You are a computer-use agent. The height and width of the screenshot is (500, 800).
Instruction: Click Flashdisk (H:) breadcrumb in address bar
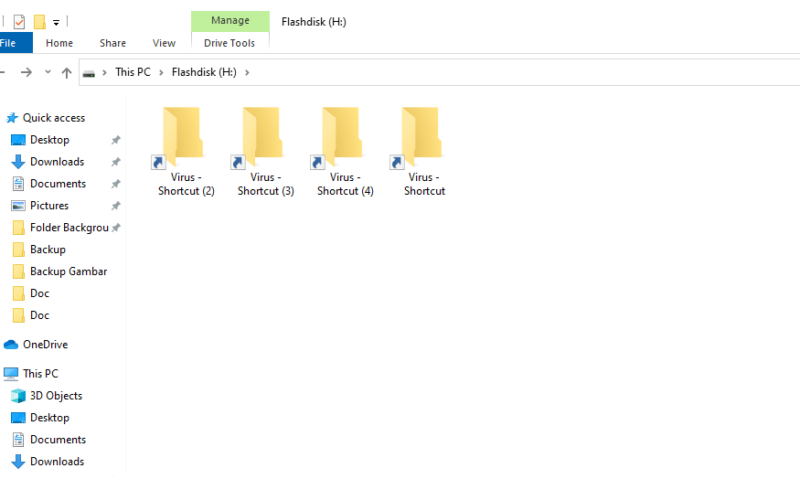pyautogui.click(x=204, y=72)
